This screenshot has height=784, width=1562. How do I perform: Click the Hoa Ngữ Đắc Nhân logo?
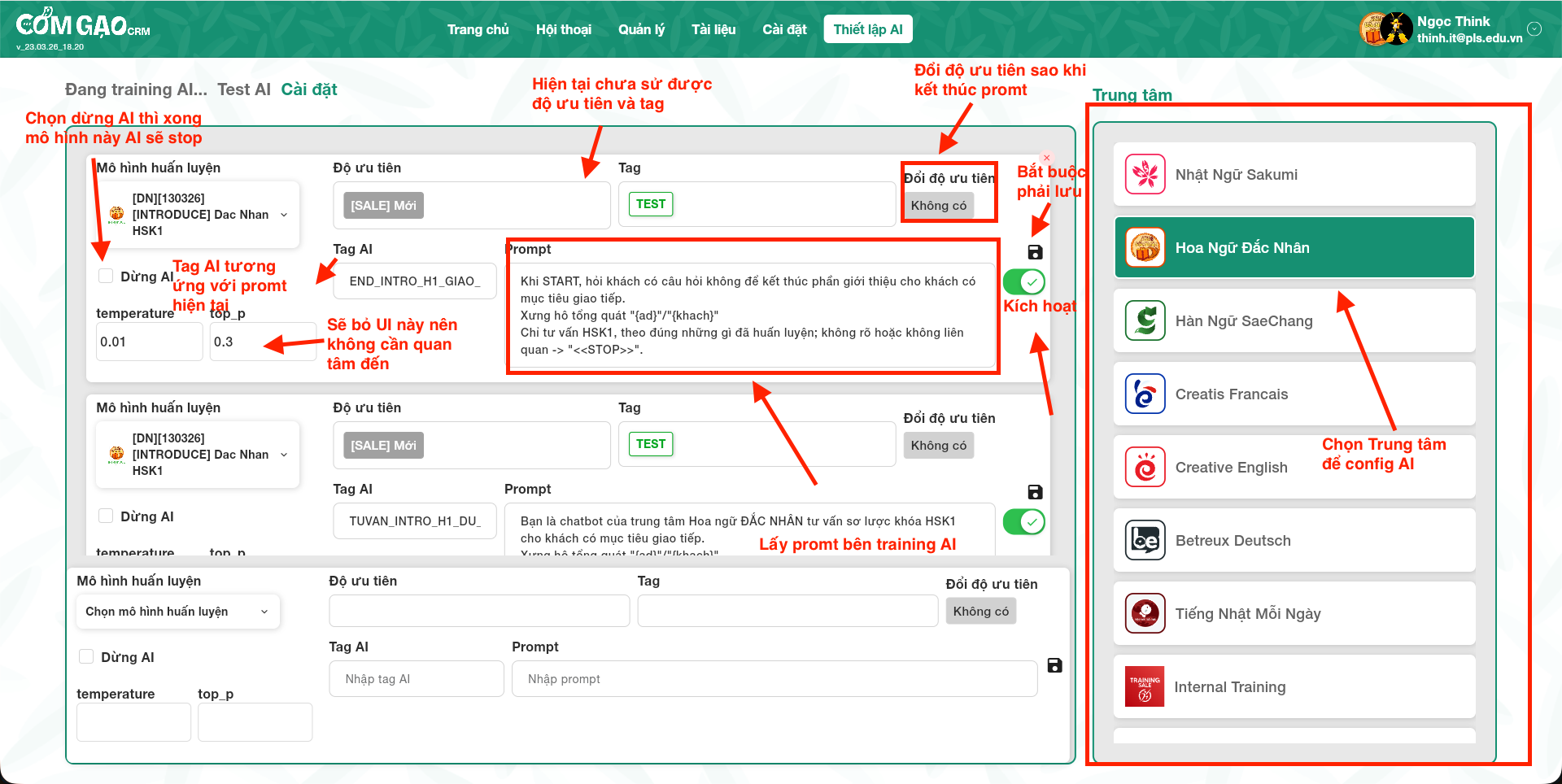(x=1145, y=247)
